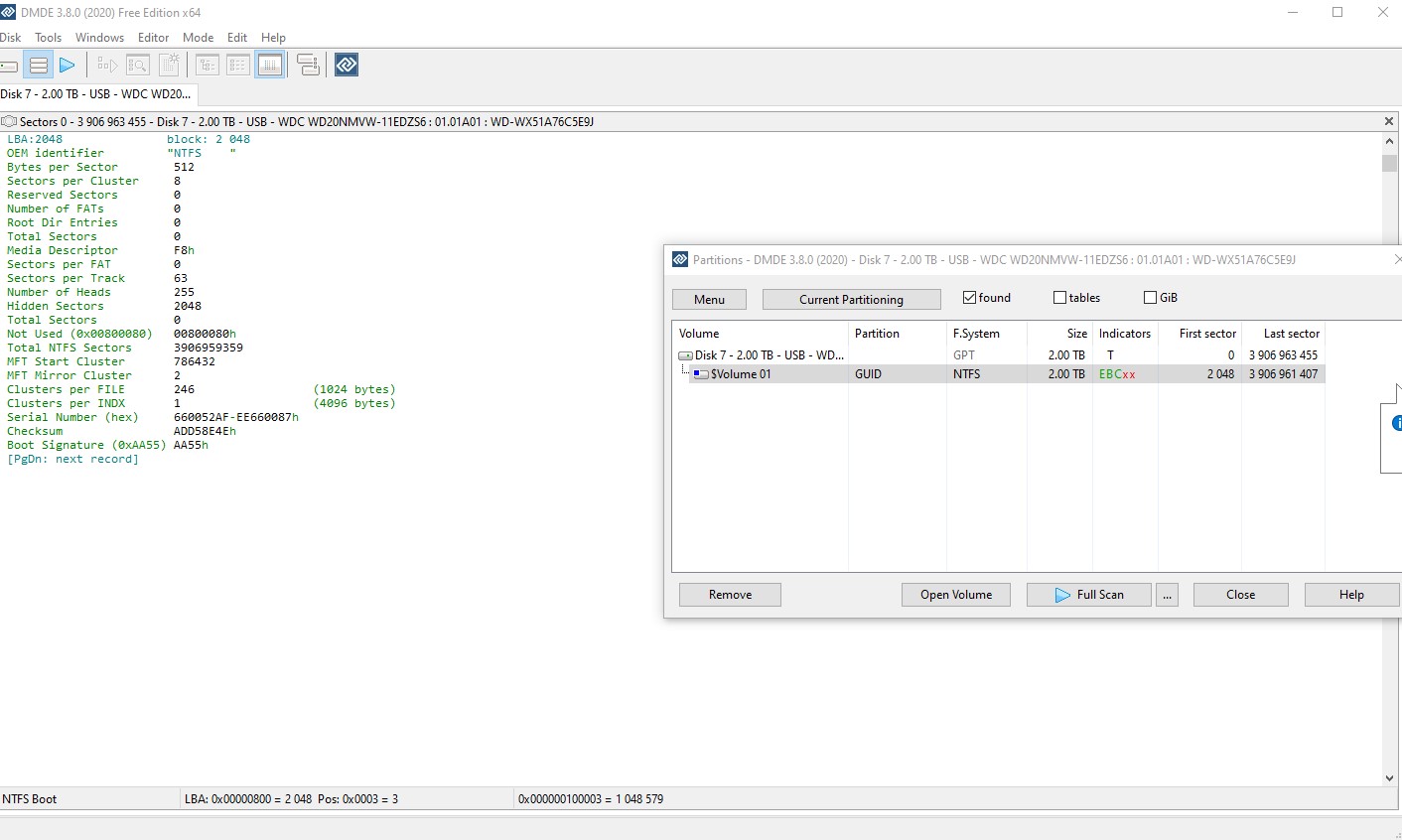The width and height of the screenshot is (1402, 840).
Task: Select the $Volume 01 partition row
Action: [x=998, y=374]
